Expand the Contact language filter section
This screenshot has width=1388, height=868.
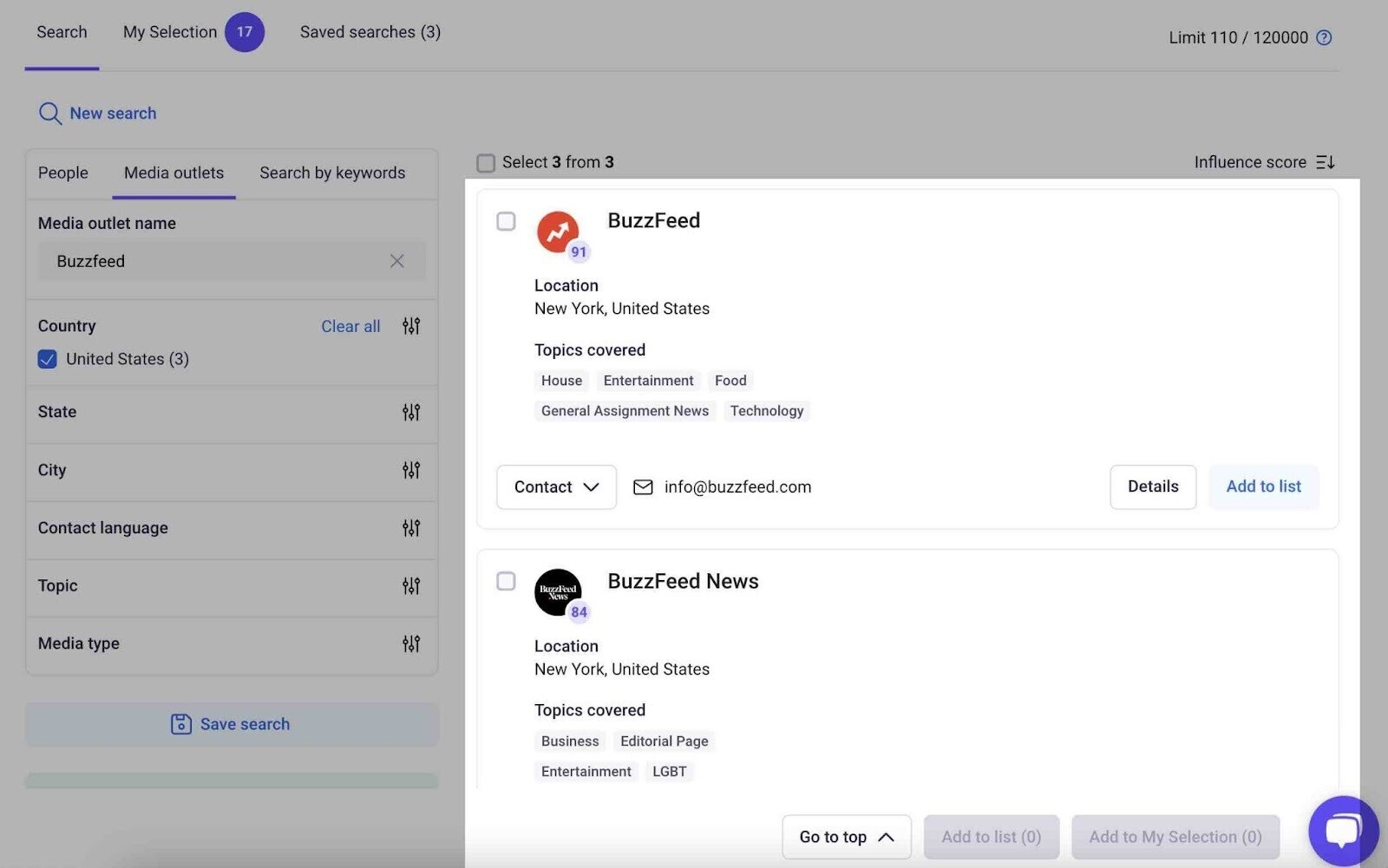[231, 528]
